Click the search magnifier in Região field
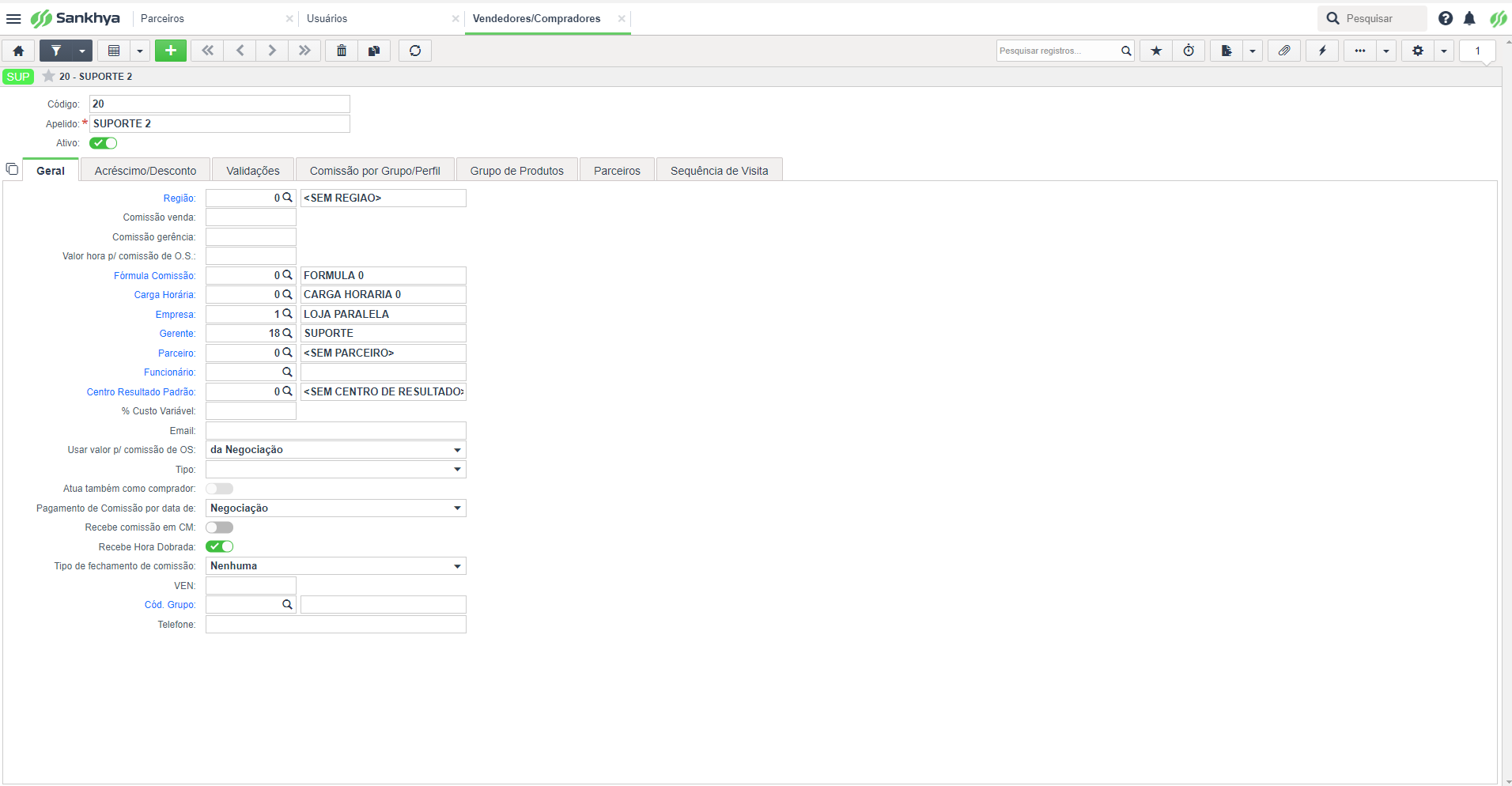 pos(288,198)
